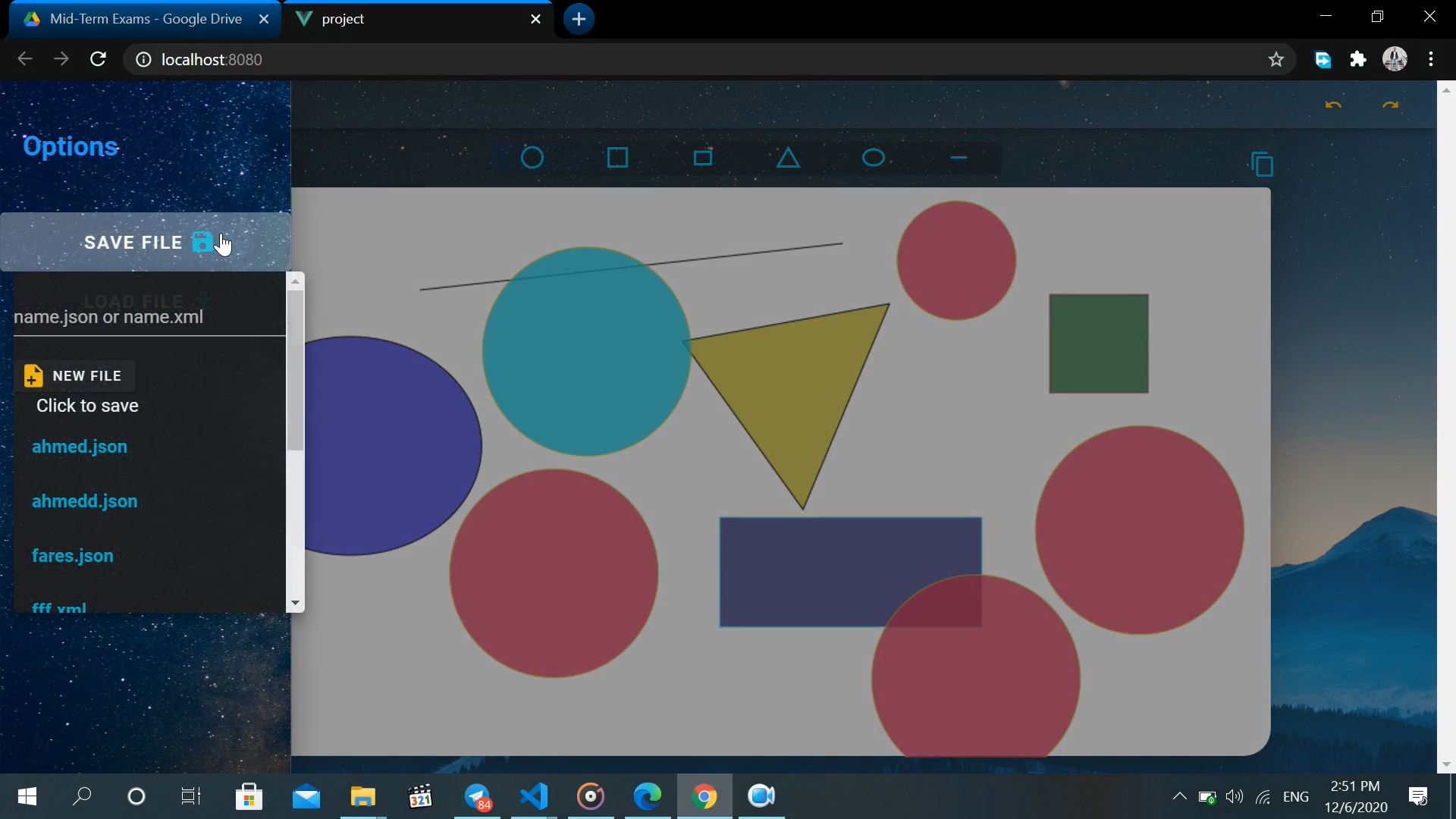Open the Chrome three-dot menu
Image resolution: width=1456 pixels, height=819 pixels.
(x=1431, y=59)
